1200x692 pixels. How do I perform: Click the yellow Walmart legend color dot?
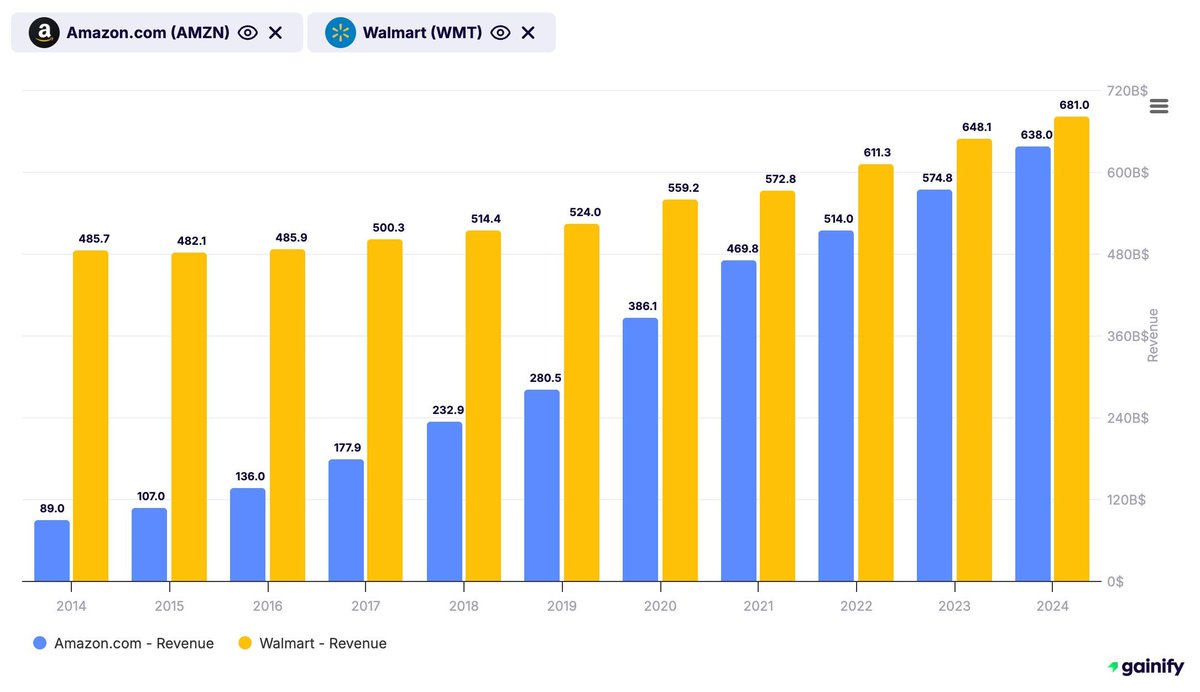(245, 643)
